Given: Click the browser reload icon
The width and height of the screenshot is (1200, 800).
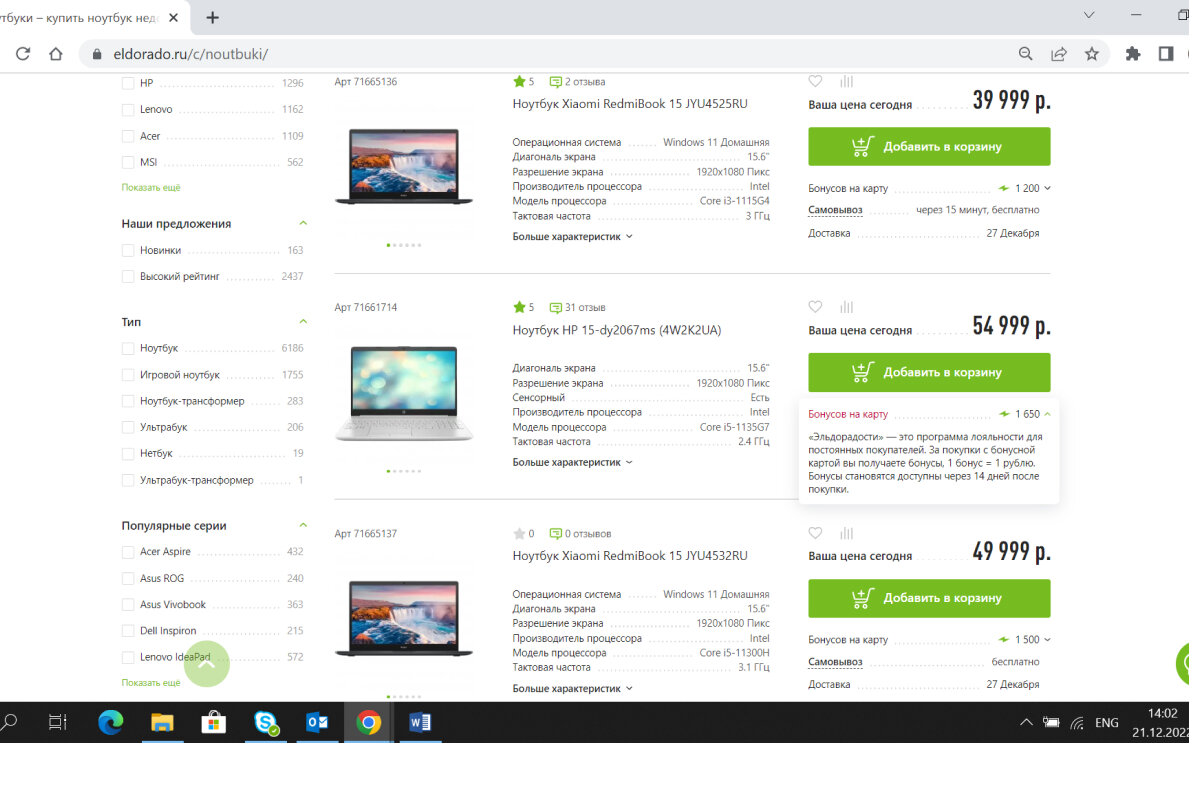Looking at the screenshot, I should [23, 54].
